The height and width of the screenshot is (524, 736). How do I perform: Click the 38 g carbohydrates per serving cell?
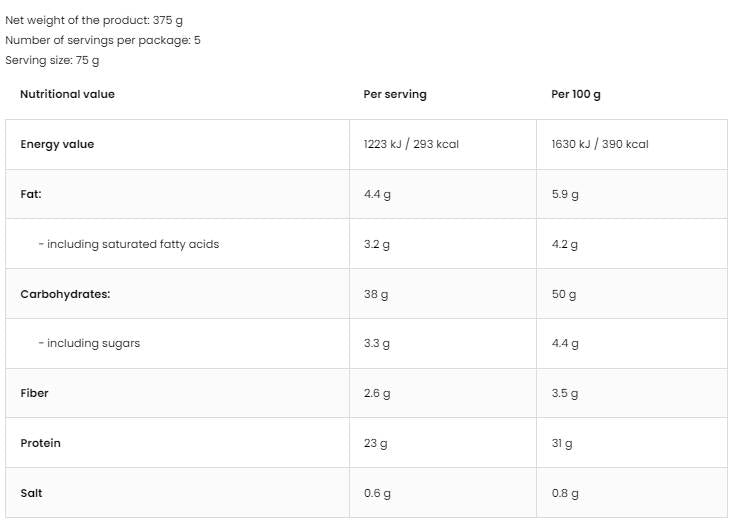pos(376,294)
